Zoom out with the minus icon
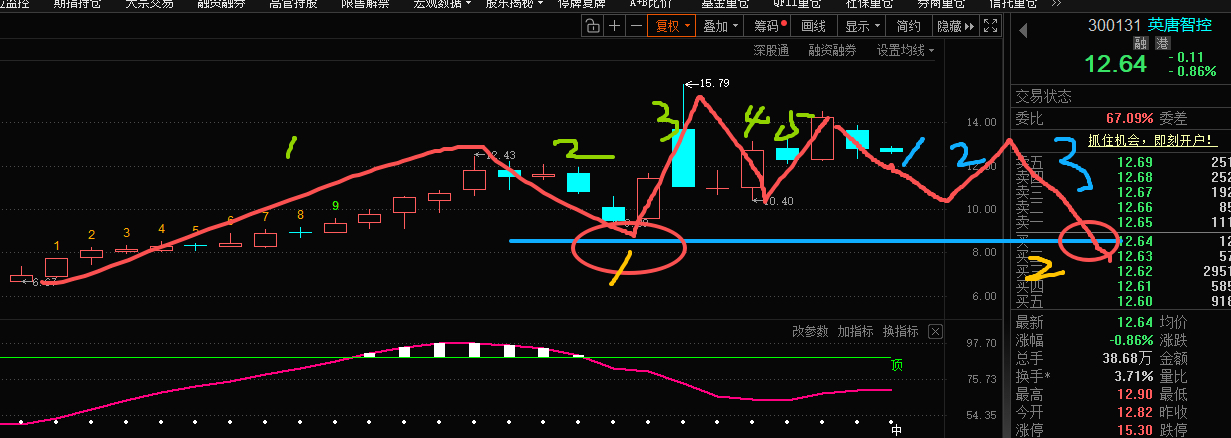1231x438 pixels. (x=635, y=26)
